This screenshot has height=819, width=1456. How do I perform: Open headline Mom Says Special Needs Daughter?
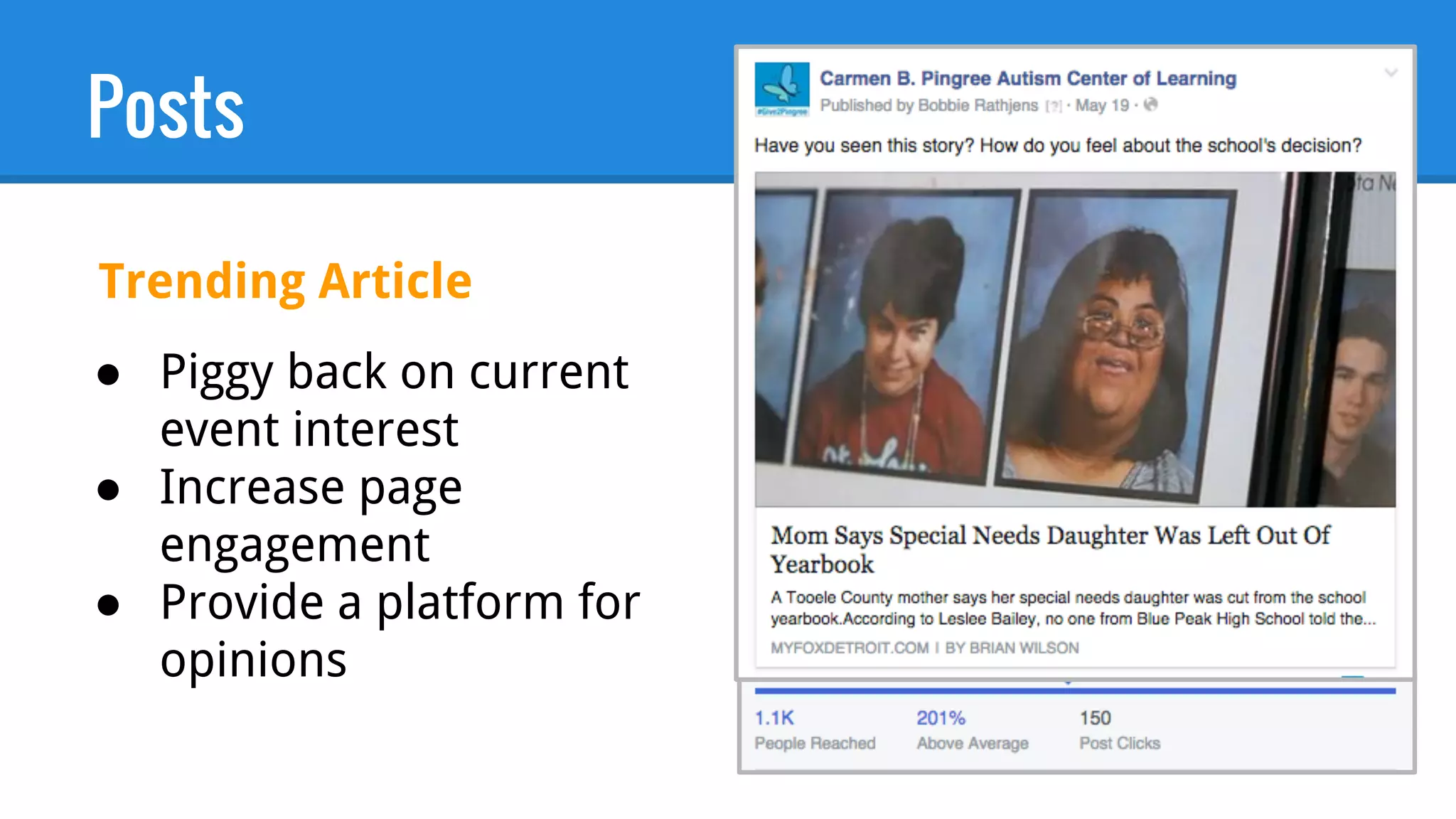coord(1050,550)
